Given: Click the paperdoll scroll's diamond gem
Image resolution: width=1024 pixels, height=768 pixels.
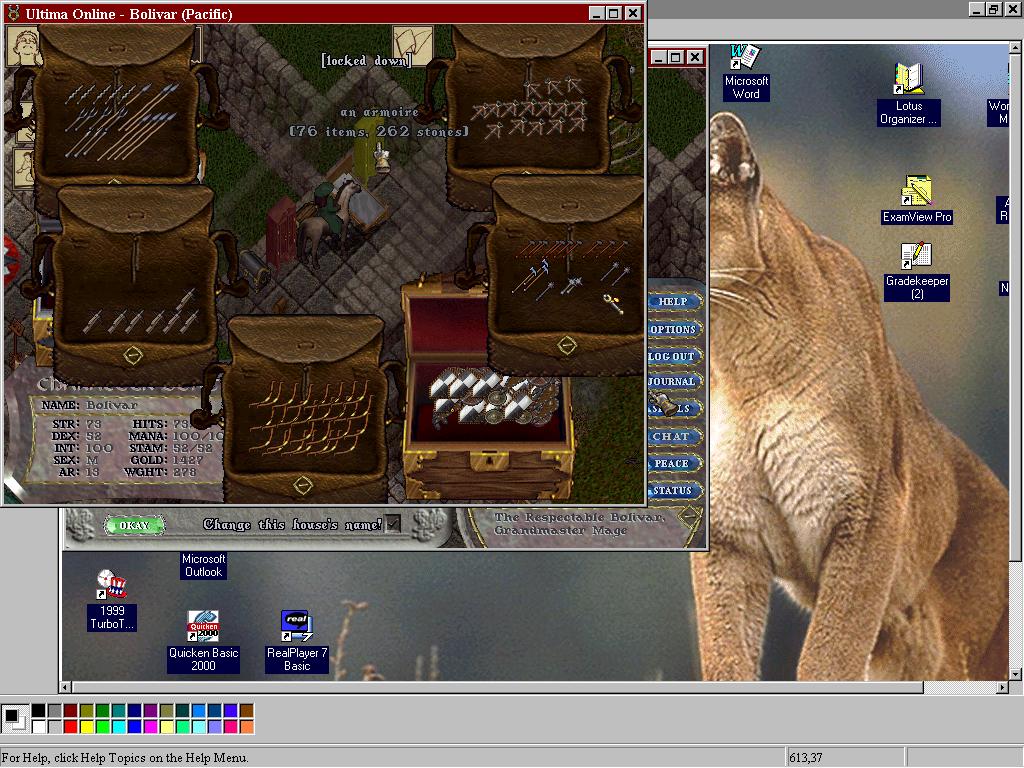Looking at the screenshot, I should [690, 517].
